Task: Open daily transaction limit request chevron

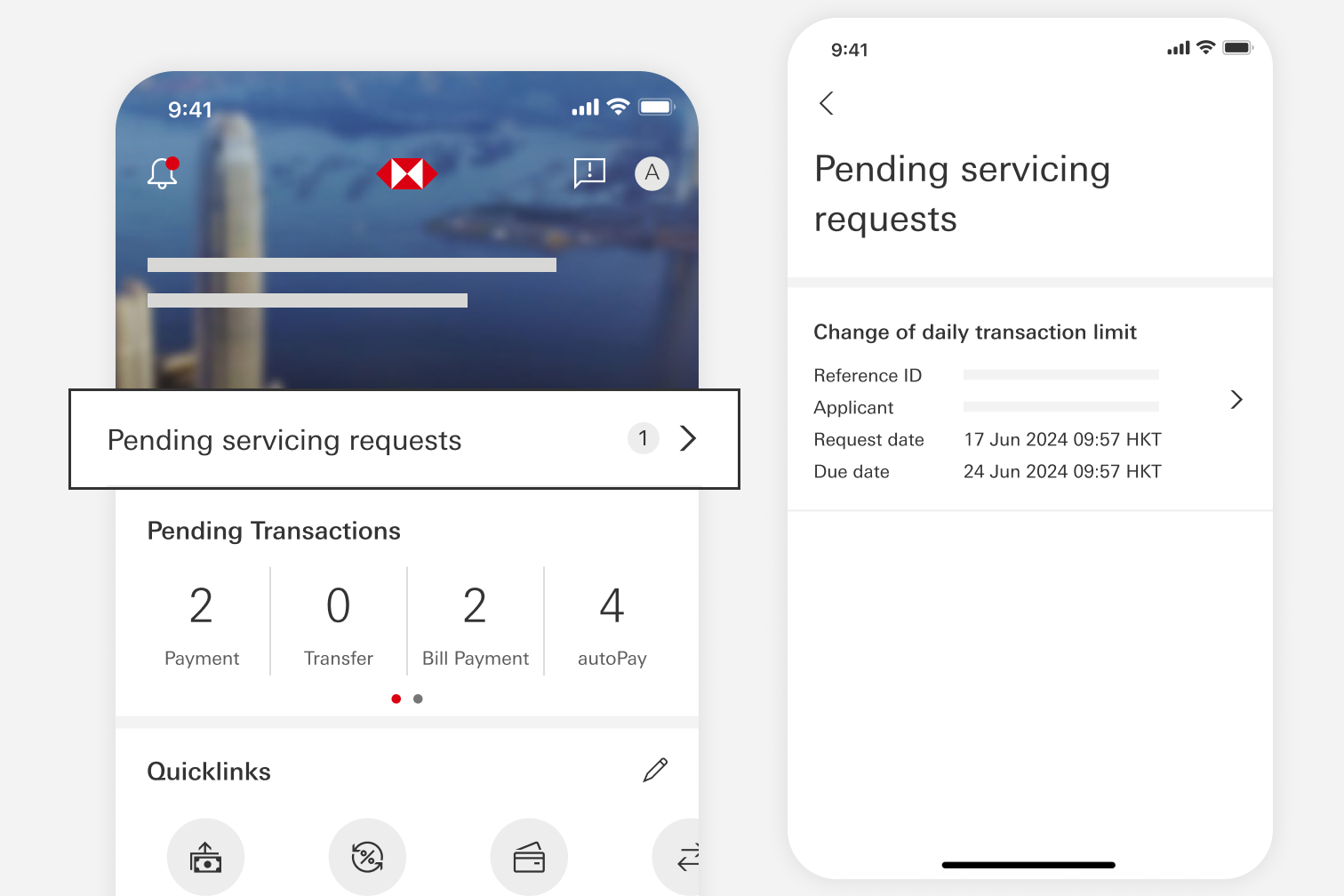Action: coord(1236,400)
